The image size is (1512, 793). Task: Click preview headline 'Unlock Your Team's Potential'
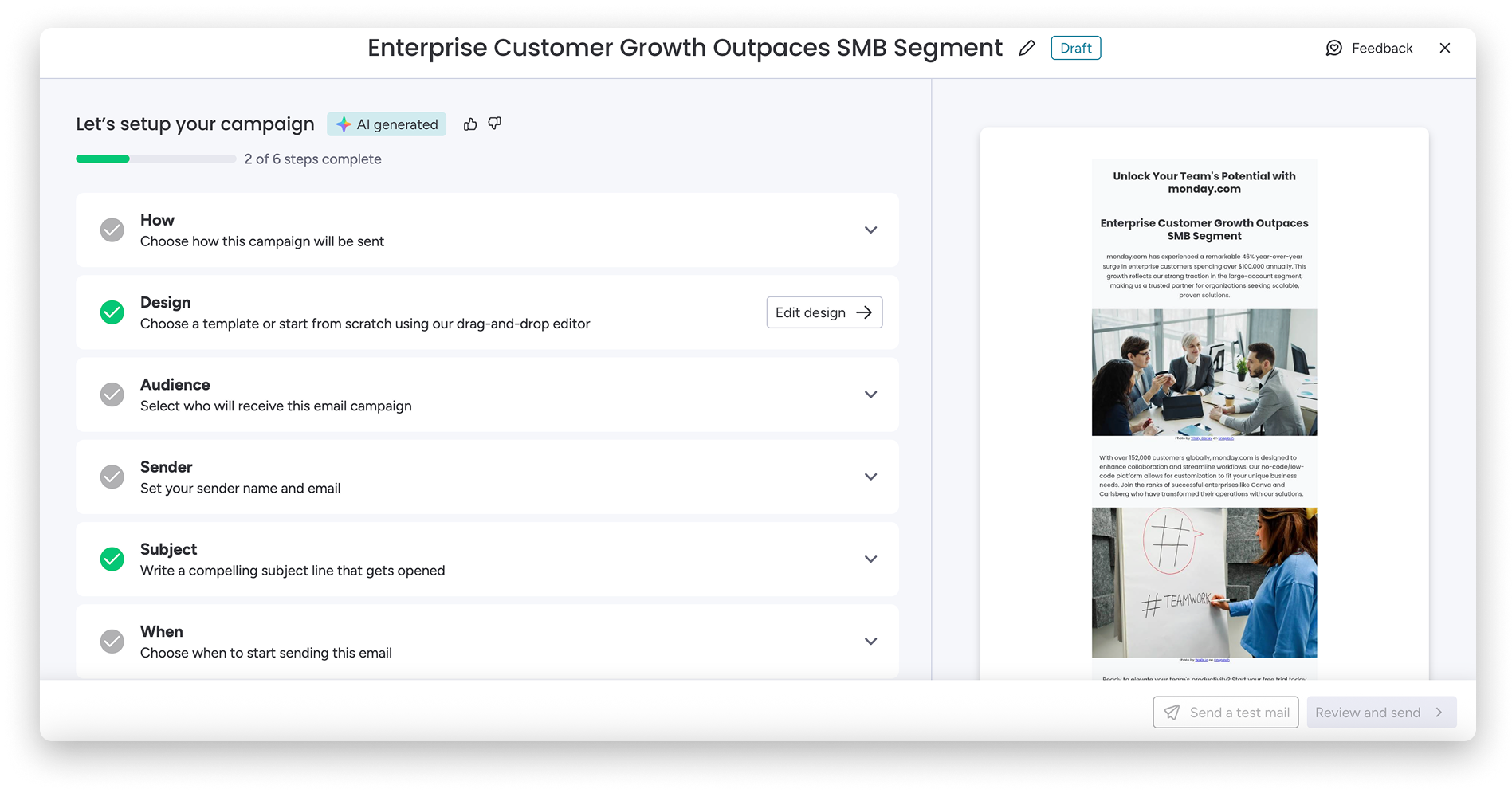[x=1204, y=183]
